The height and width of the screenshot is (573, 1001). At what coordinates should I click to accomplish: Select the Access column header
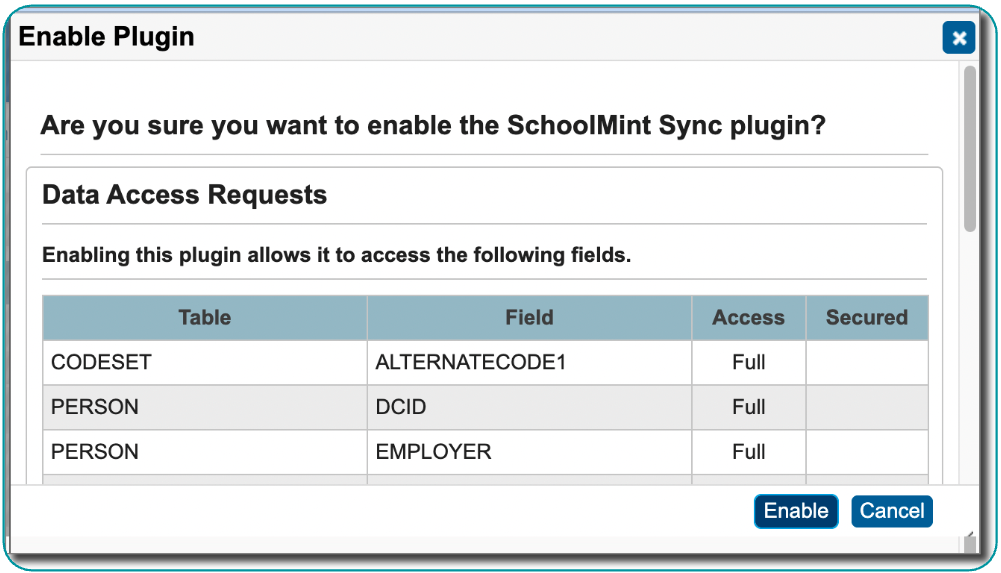(748, 318)
